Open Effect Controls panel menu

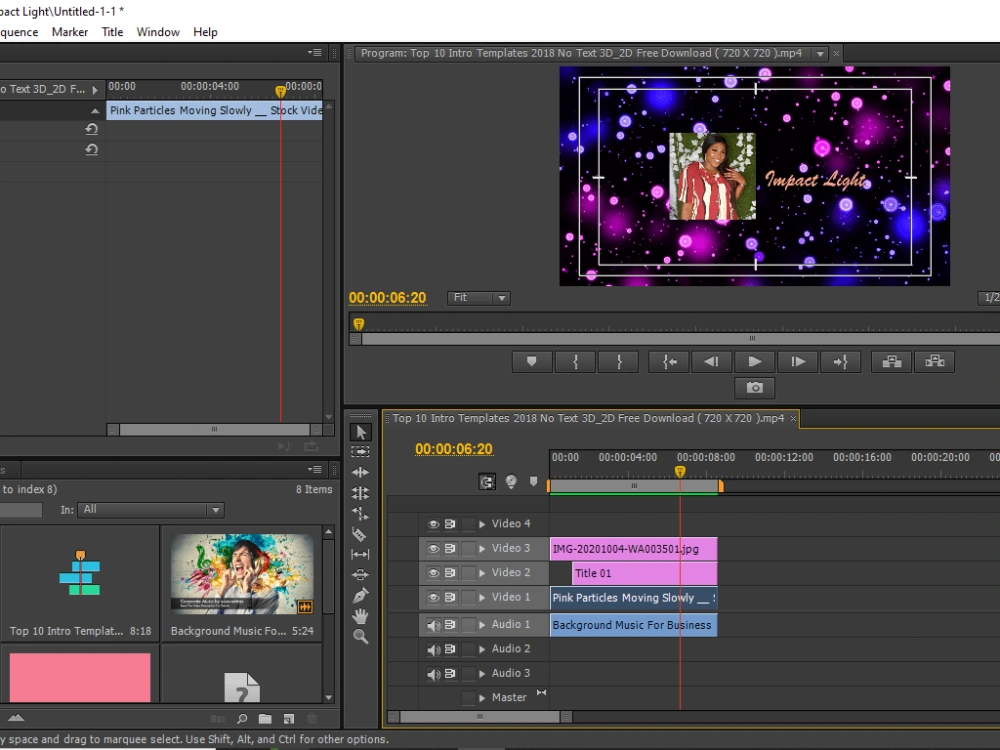coord(315,52)
